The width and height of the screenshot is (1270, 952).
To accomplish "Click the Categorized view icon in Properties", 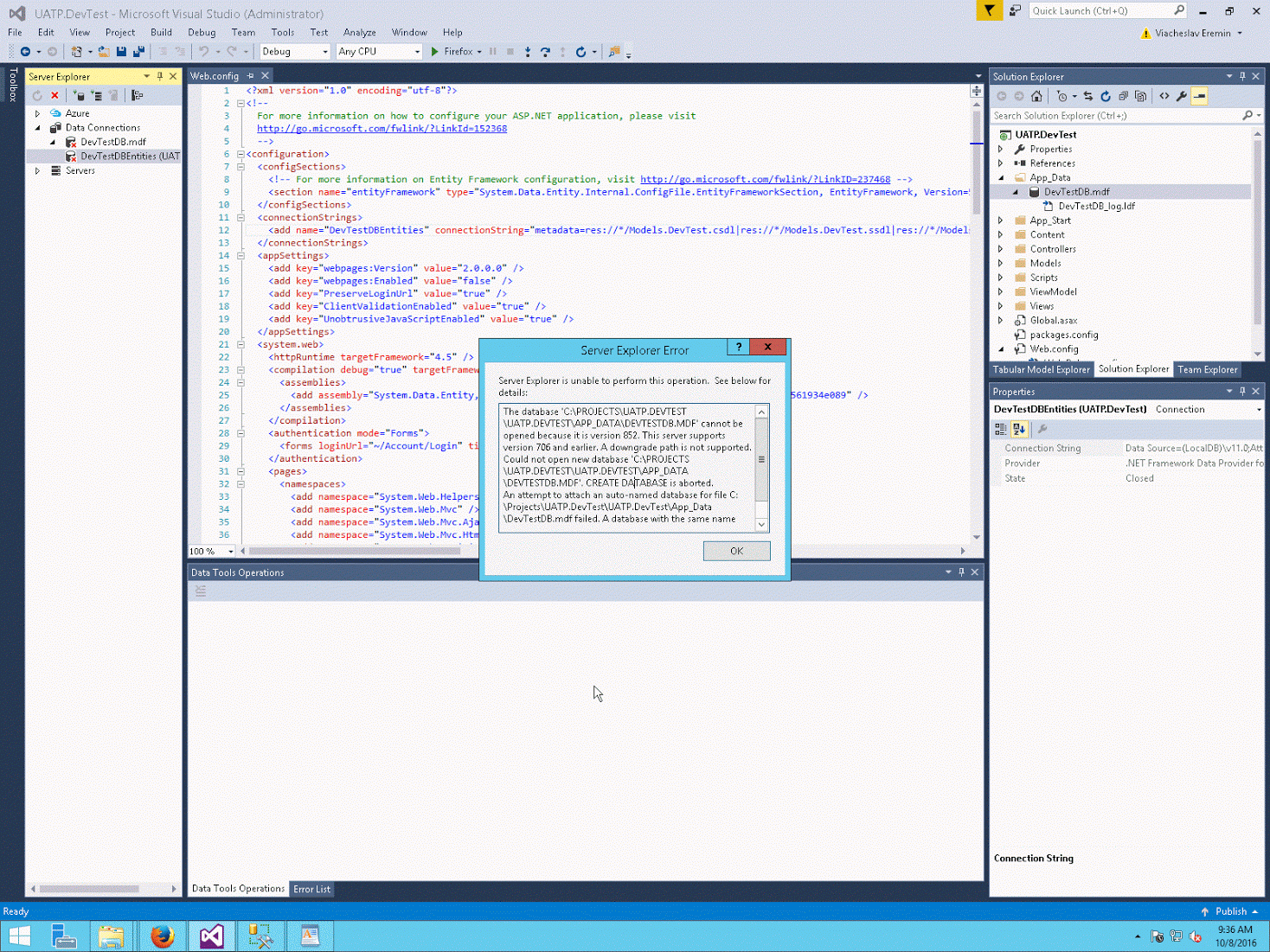I will click(x=1001, y=429).
